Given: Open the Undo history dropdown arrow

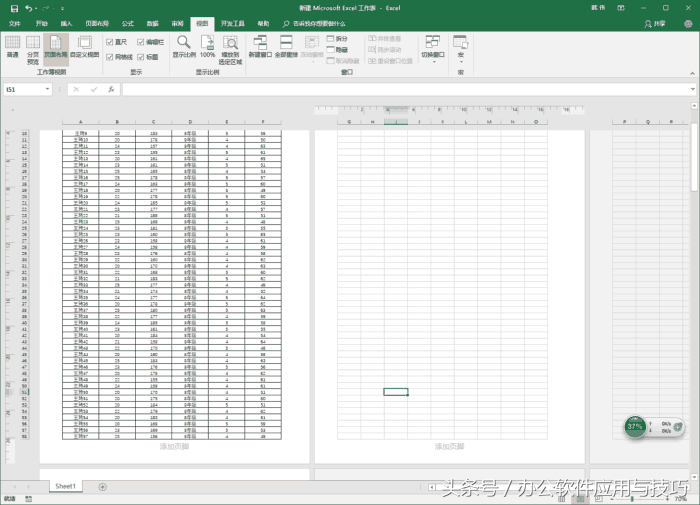Looking at the screenshot, I should [x=36, y=8].
